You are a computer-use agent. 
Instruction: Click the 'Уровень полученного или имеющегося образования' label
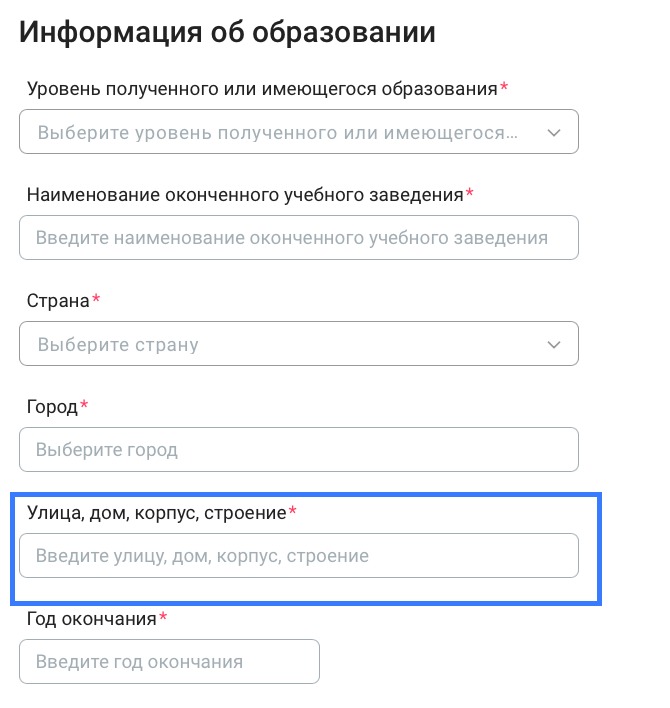tap(262, 88)
